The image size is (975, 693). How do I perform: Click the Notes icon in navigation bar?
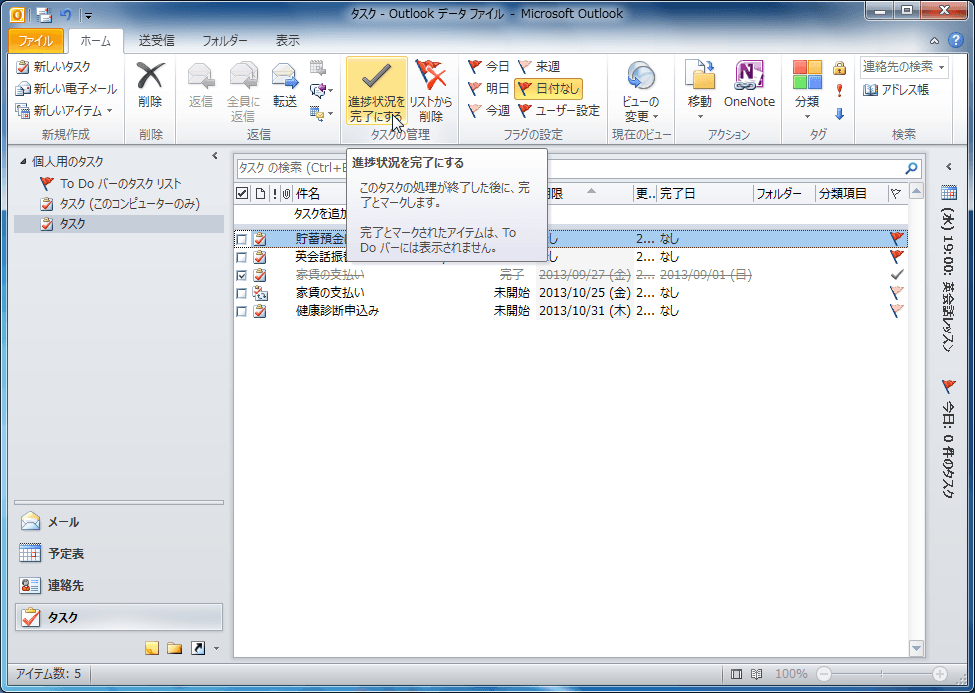pyautogui.click(x=152, y=649)
